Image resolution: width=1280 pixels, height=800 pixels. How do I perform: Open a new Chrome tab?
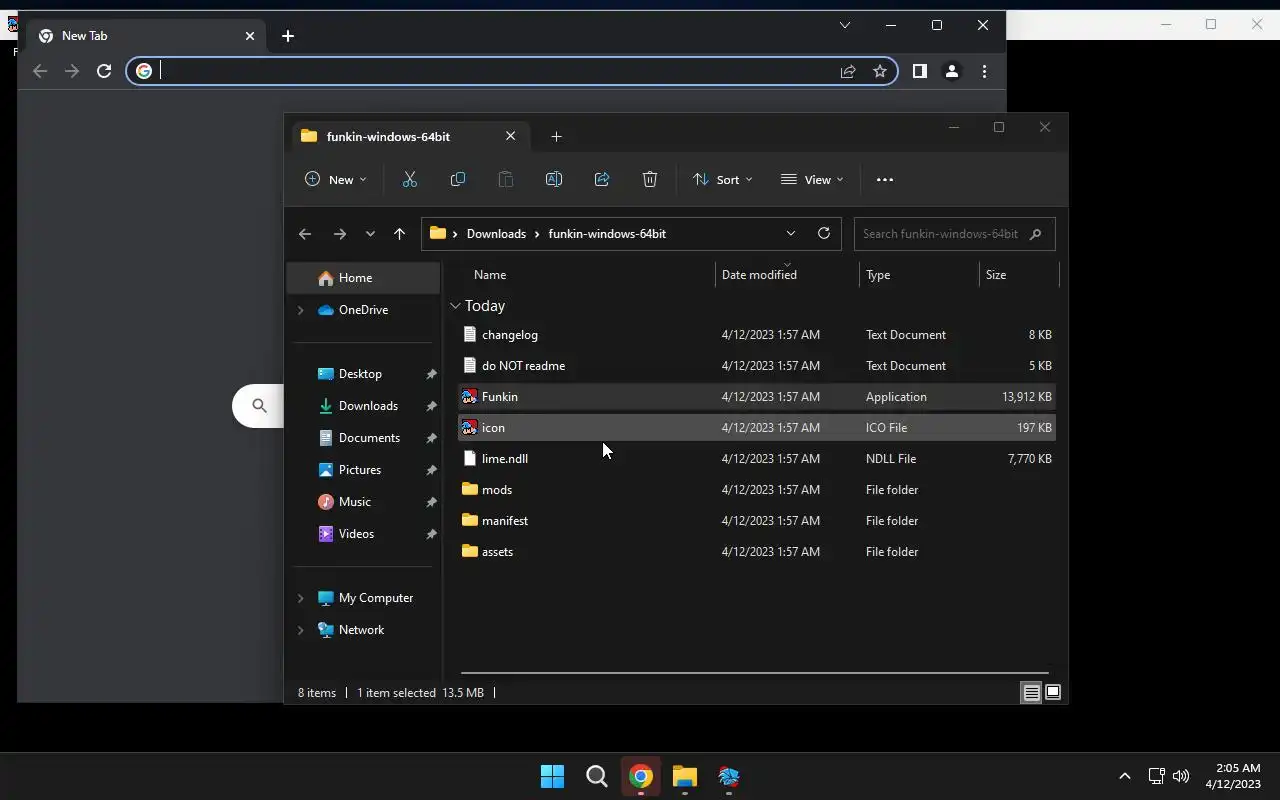(x=287, y=36)
